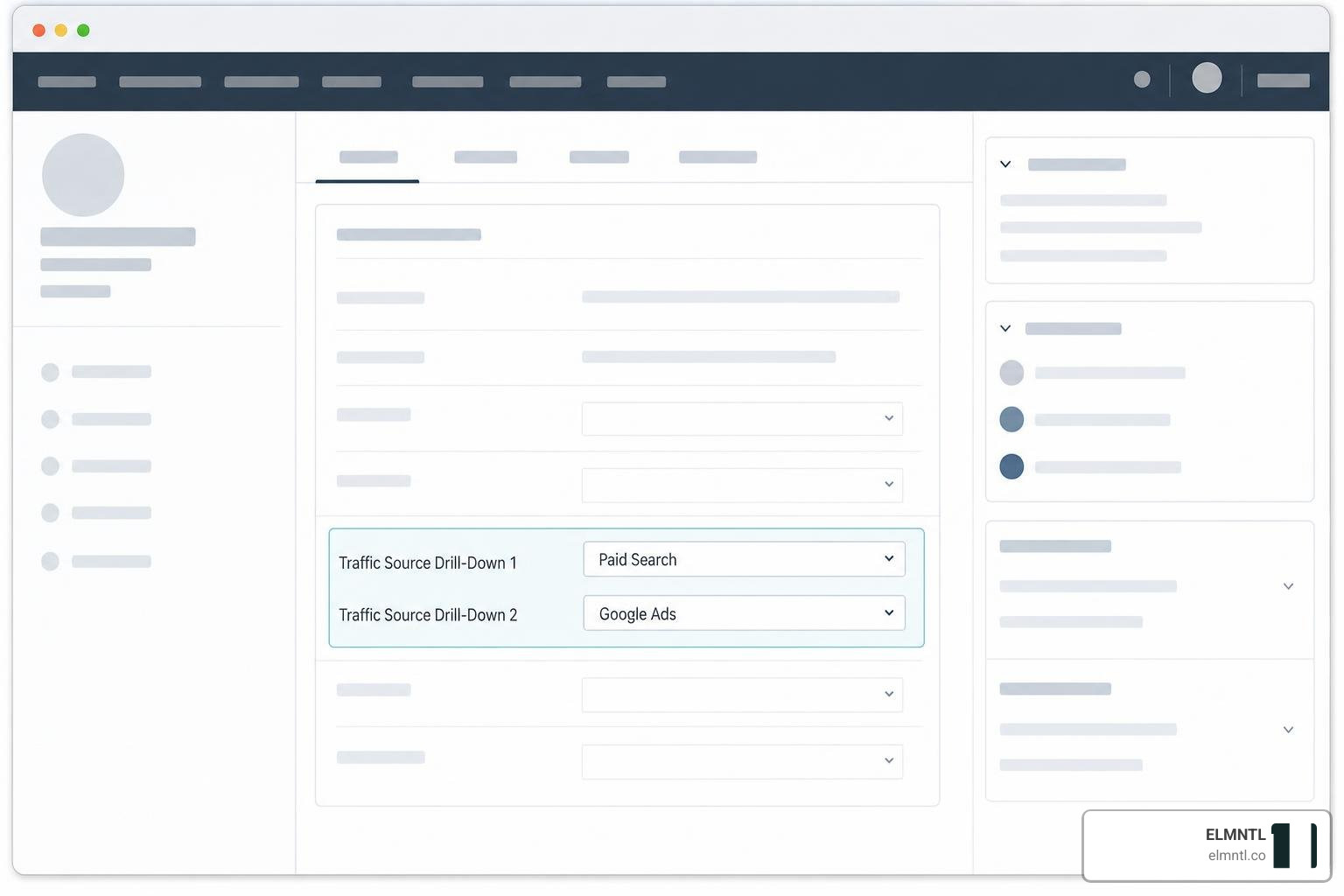Screen dimensions: 1344x896
Task: Select the underlined active tab above the form
Action: 367,158
